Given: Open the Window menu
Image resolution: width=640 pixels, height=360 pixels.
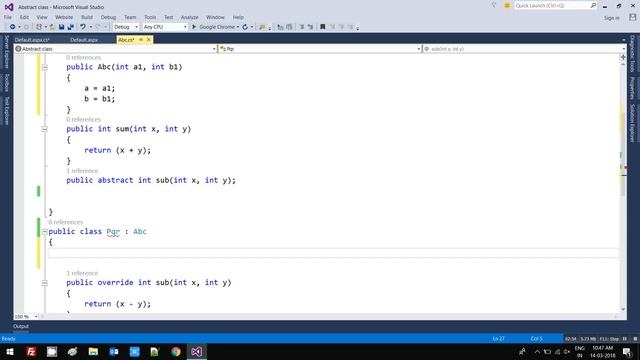Looking at the screenshot, I should 215,17.
